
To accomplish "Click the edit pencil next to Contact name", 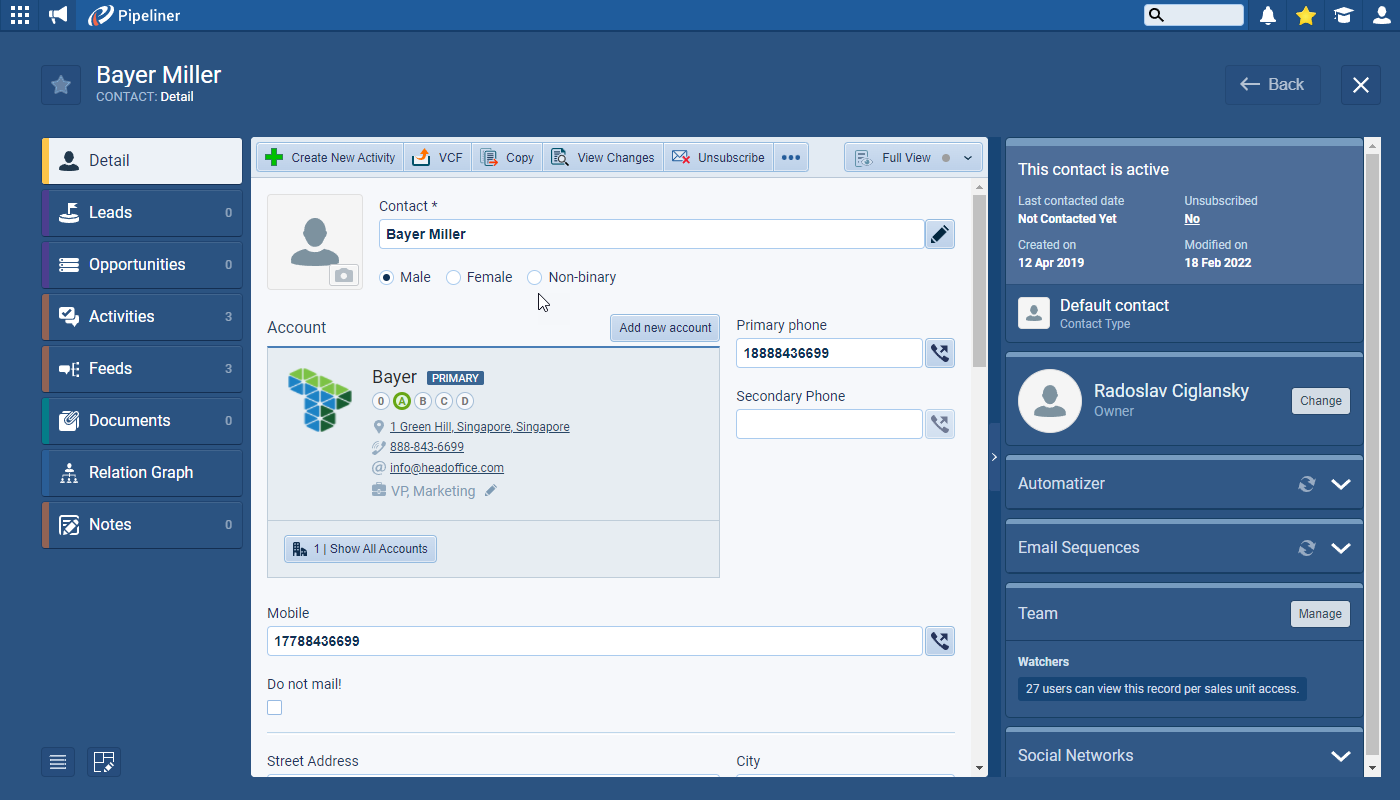I will tap(939, 234).
